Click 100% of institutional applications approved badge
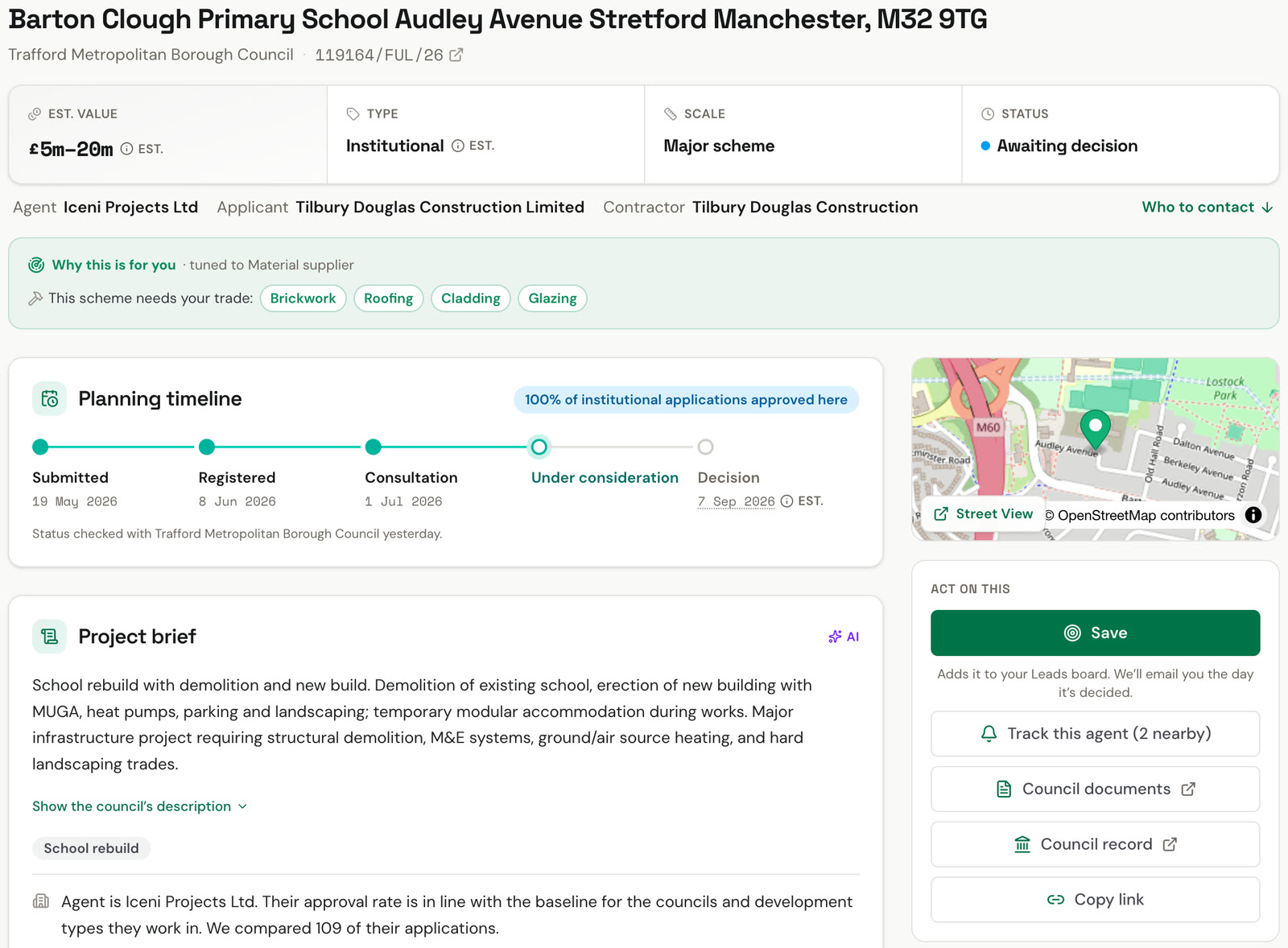1288x948 pixels. point(687,400)
